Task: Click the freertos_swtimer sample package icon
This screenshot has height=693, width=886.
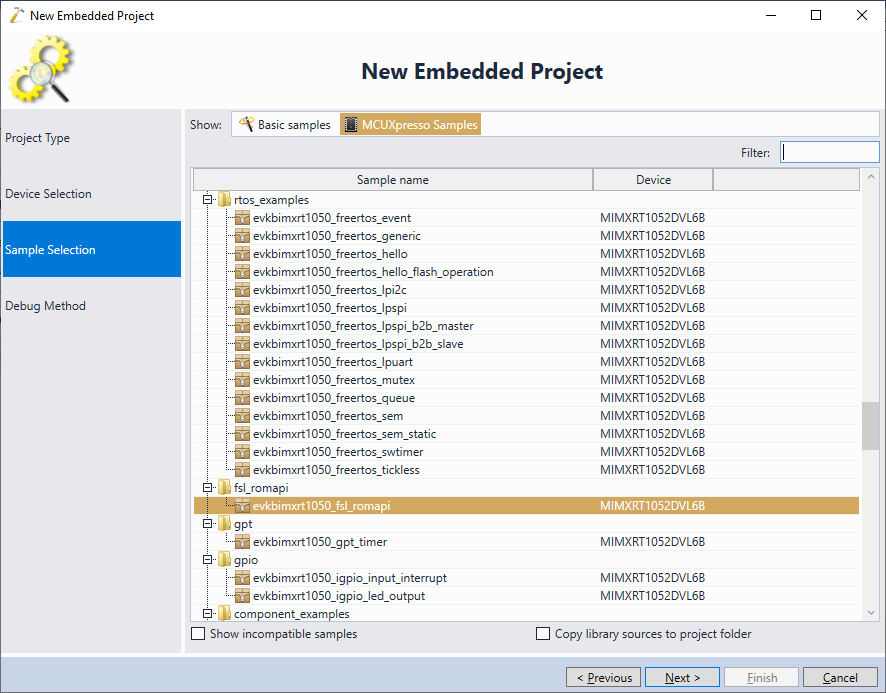Action: click(242, 452)
